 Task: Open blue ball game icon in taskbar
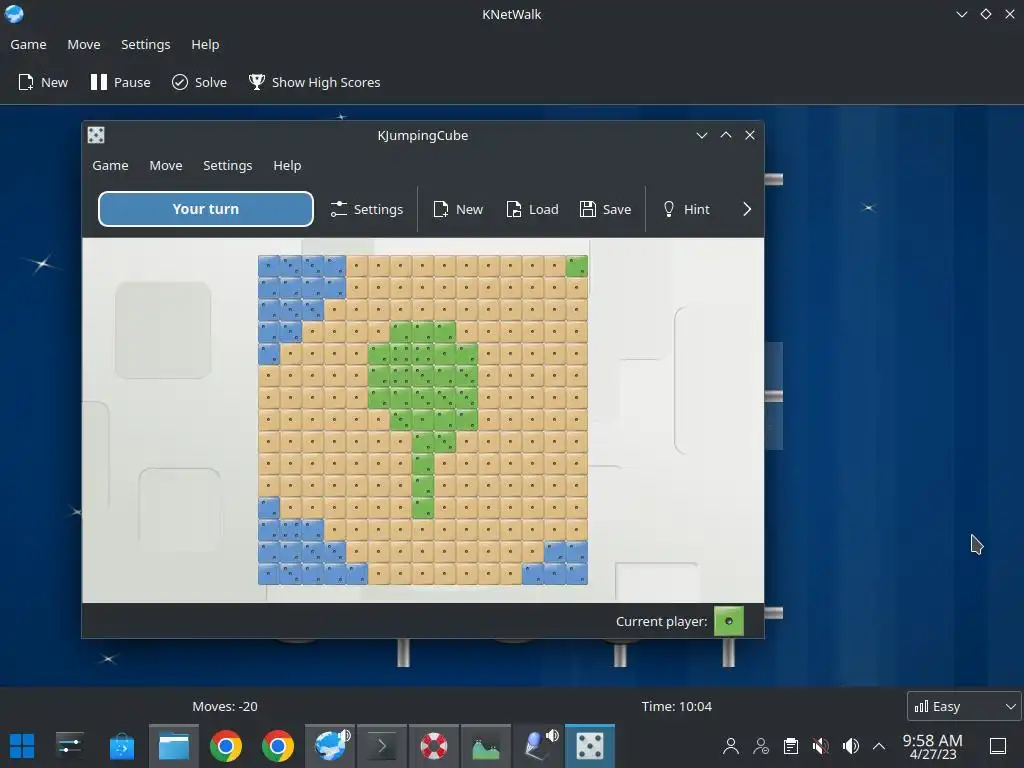click(x=538, y=746)
